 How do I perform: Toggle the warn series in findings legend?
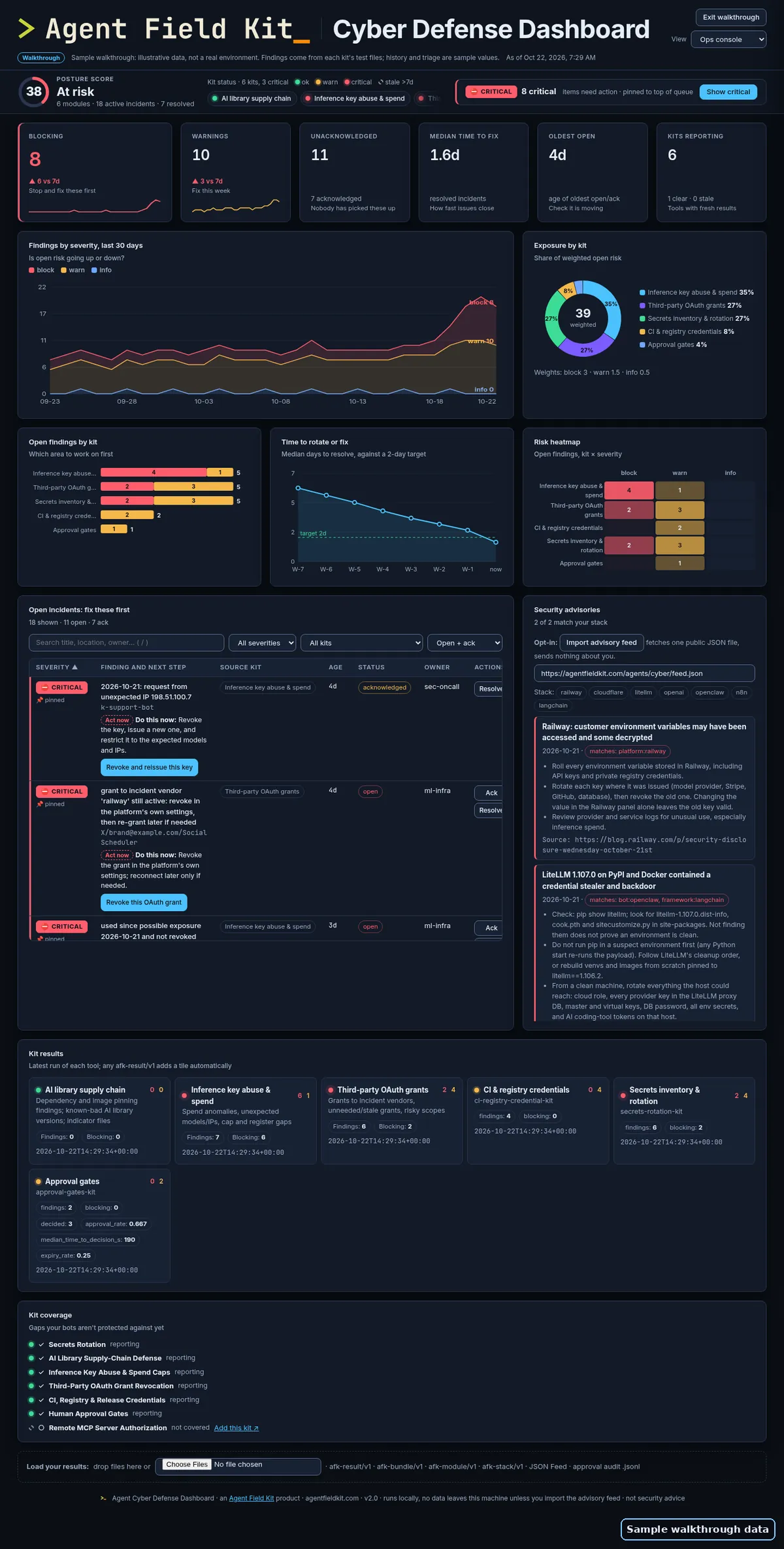[73, 270]
